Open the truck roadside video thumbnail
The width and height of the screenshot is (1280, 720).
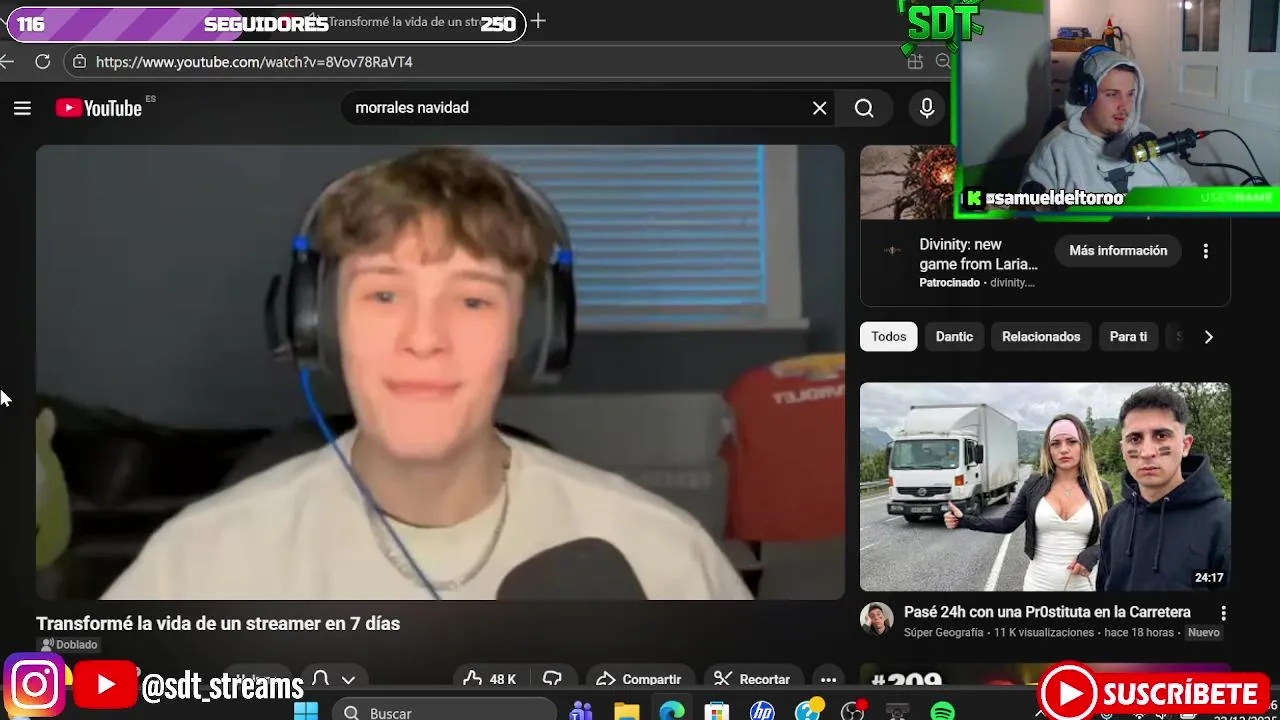tap(1045, 486)
